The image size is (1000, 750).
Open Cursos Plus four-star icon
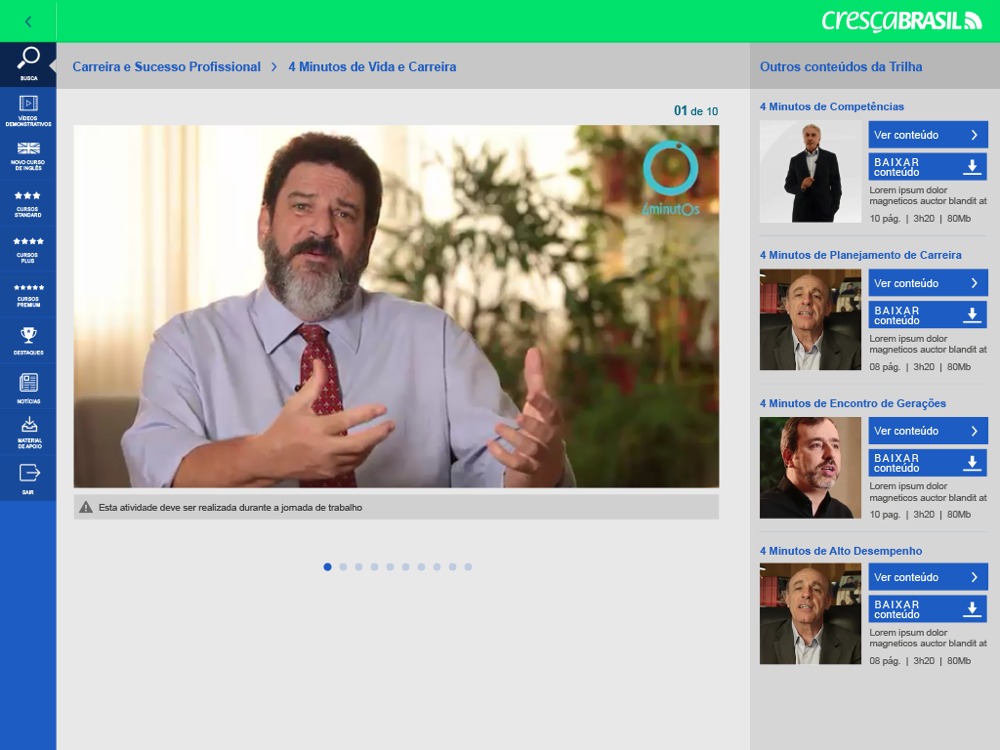[x=28, y=249]
